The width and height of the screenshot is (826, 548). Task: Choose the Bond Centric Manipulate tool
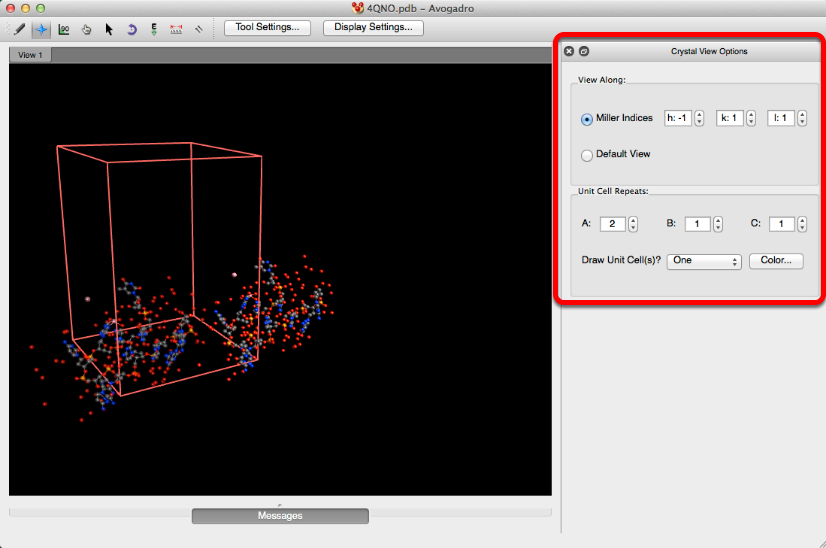(64, 29)
